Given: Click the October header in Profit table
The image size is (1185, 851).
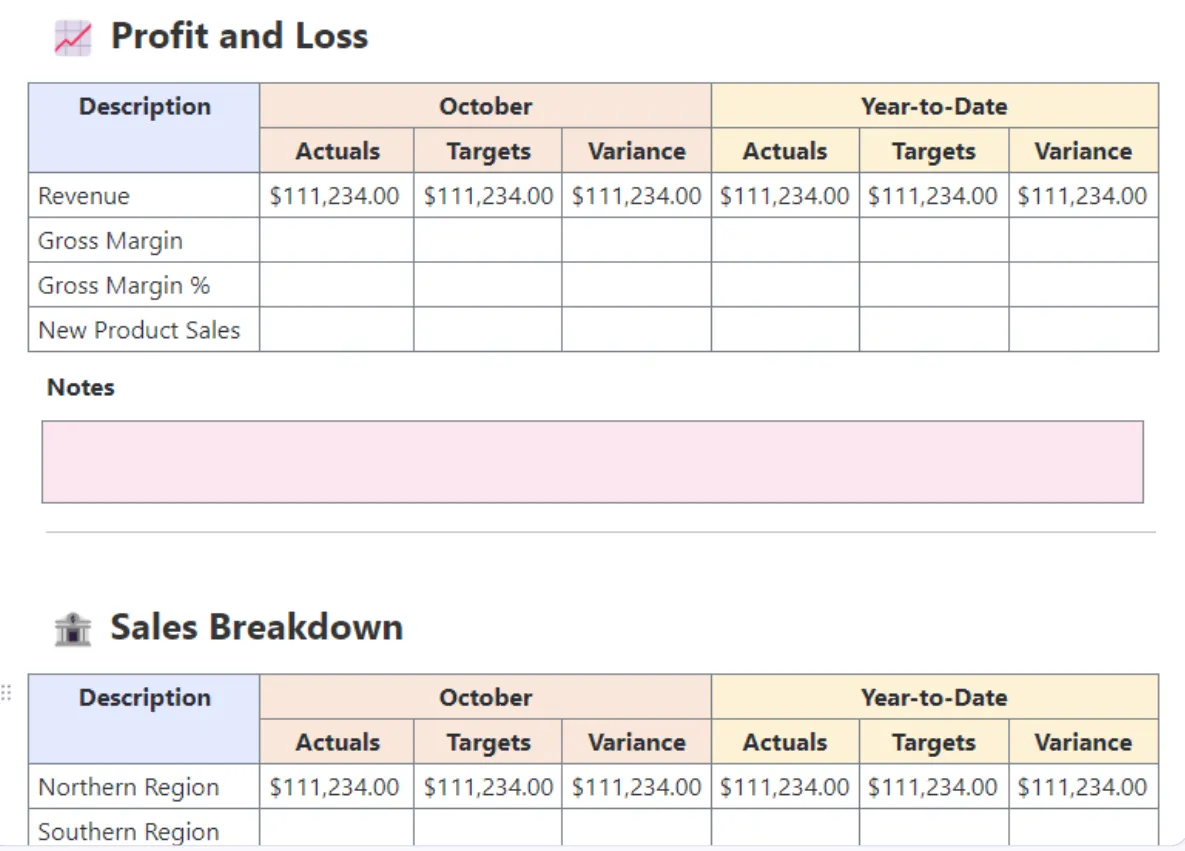Looking at the screenshot, I should pyautogui.click(x=485, y=106).
